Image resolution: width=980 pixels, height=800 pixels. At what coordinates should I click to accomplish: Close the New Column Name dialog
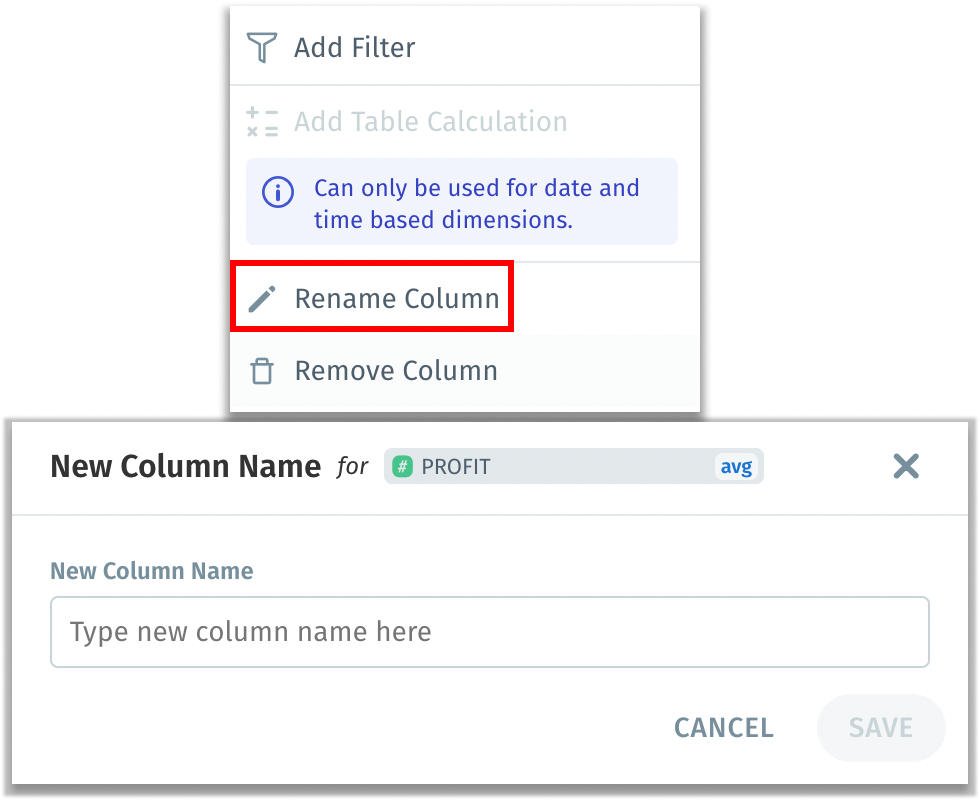tap(906, 466)
